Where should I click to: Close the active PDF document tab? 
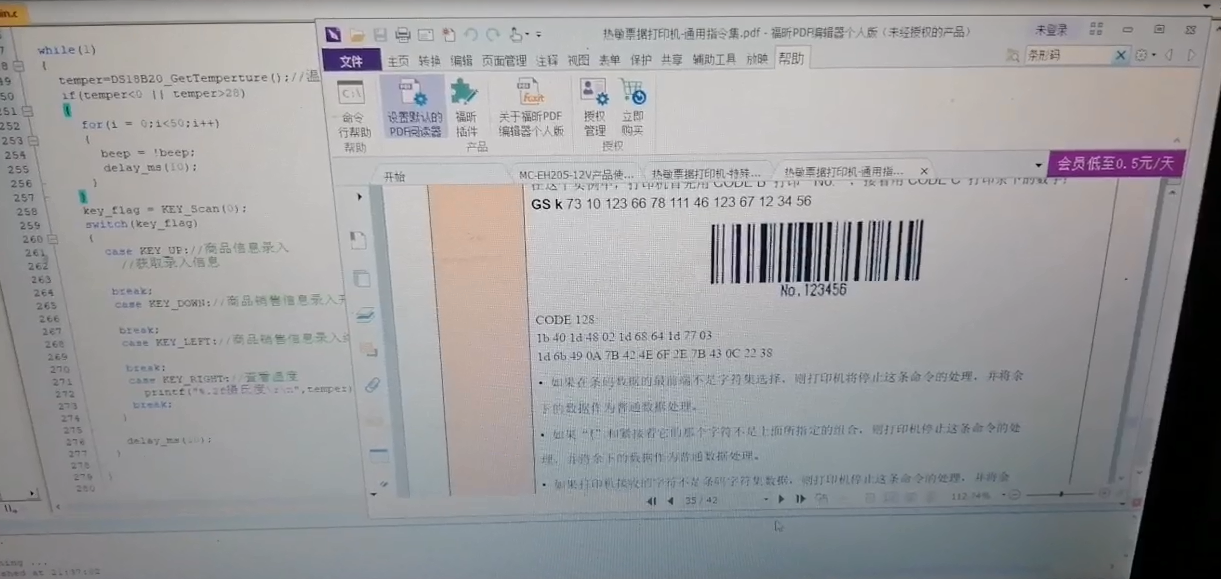924,171
